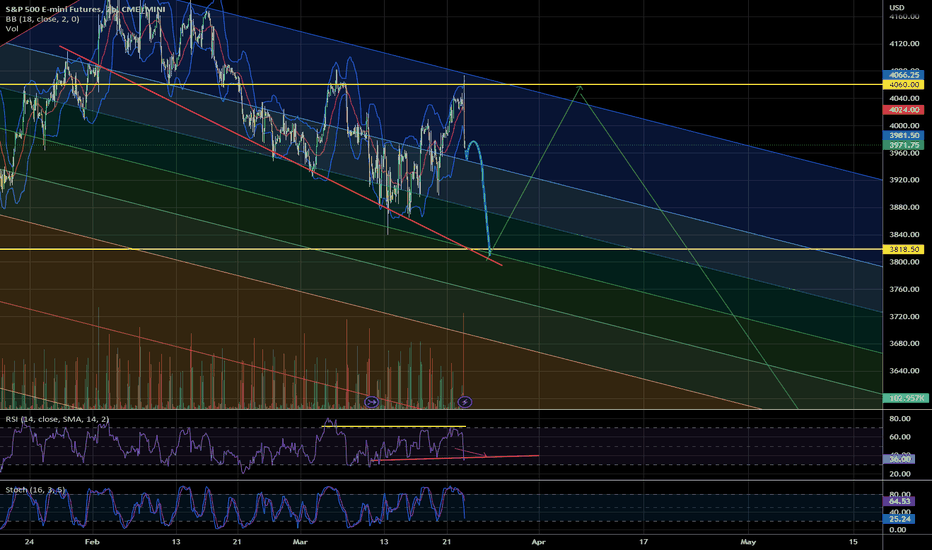Click the 17 date label on the time axis
932x550 pixels.
643,542
